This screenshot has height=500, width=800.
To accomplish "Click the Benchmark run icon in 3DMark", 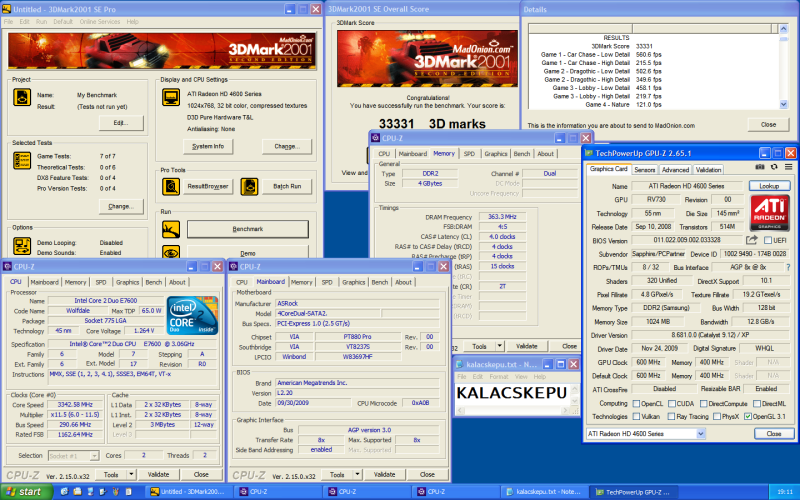I will pos(171,230).
